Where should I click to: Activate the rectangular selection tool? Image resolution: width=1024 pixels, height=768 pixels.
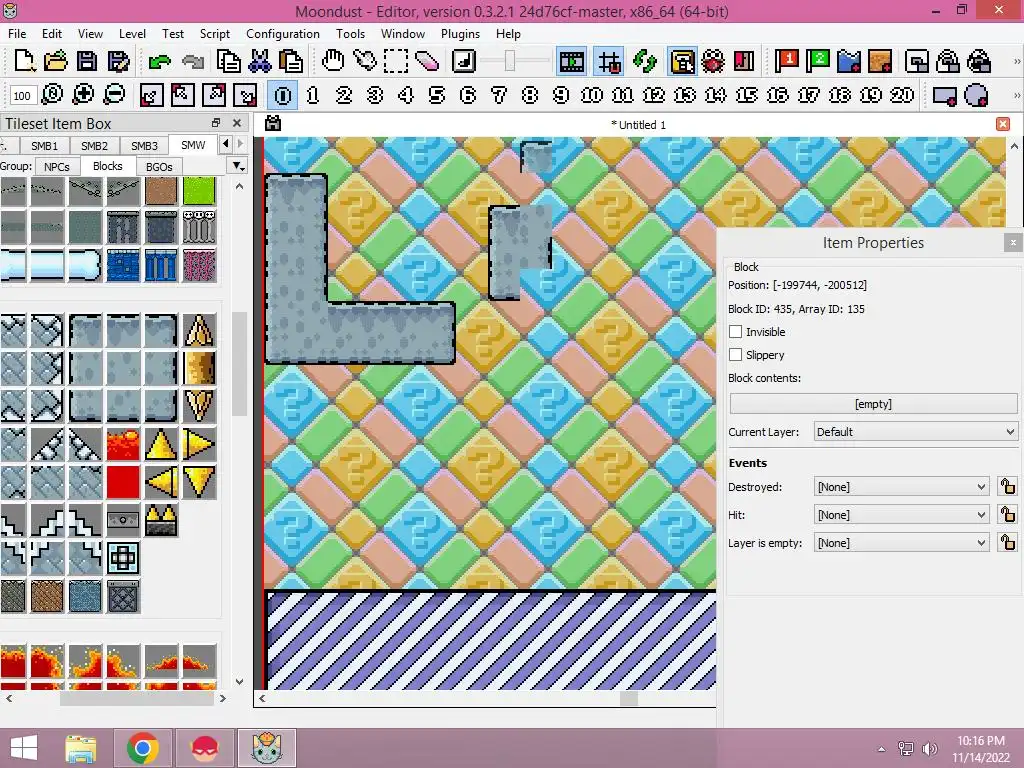pyautogui.click(x=396, y=61)
